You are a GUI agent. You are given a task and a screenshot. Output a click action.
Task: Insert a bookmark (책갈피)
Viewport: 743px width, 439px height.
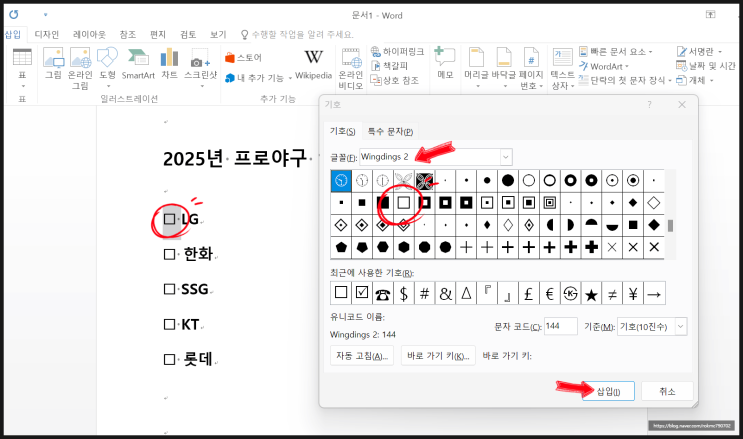[x=389, y=65]
